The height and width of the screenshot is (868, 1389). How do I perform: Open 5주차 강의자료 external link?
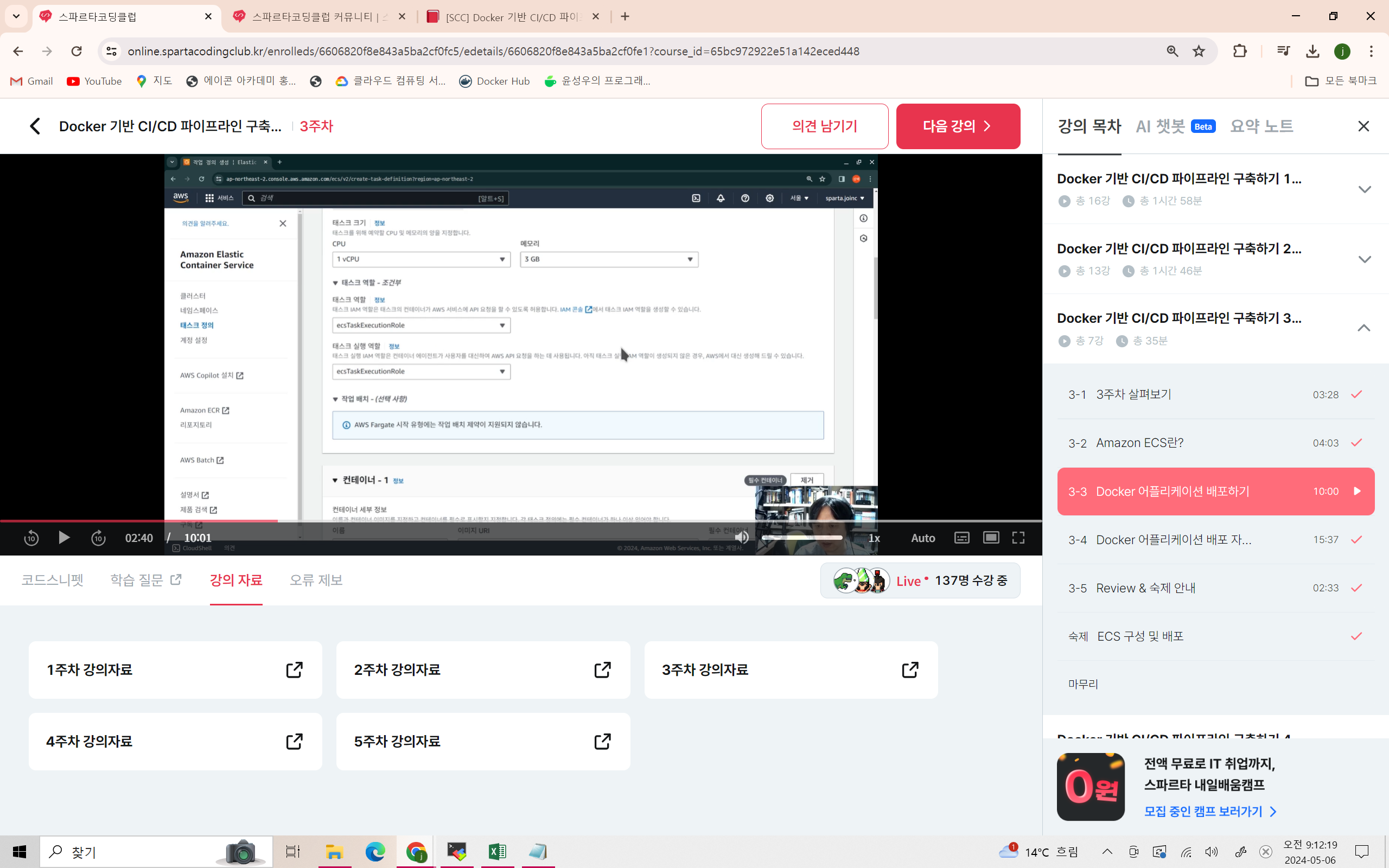pyautogui.click(x=483, y=742)
